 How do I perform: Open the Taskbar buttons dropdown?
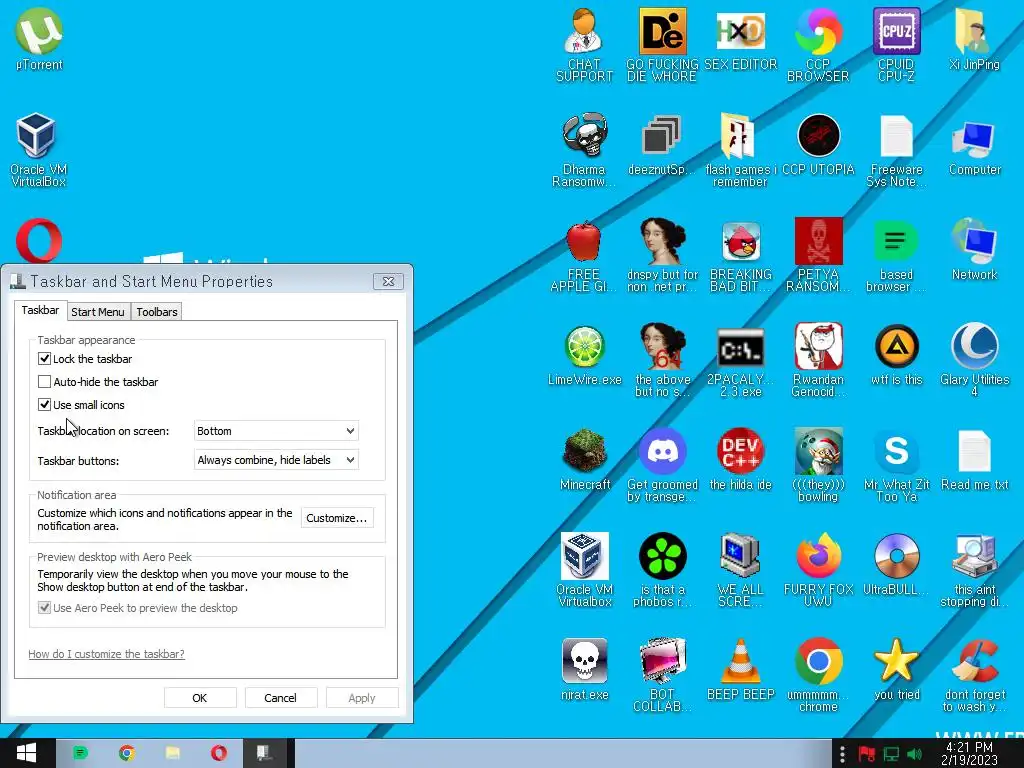click(x=276, y=460)
